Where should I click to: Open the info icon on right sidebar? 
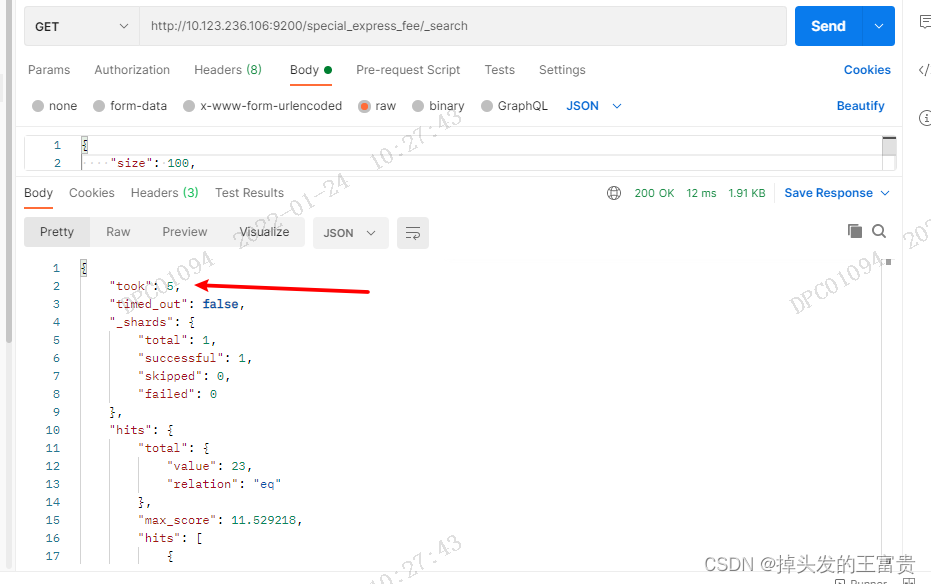pos(924,118)
